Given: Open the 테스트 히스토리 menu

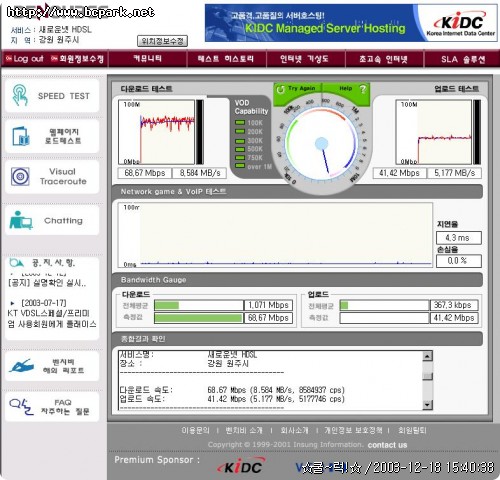Looking at the screenshot, I should [226, 59].
